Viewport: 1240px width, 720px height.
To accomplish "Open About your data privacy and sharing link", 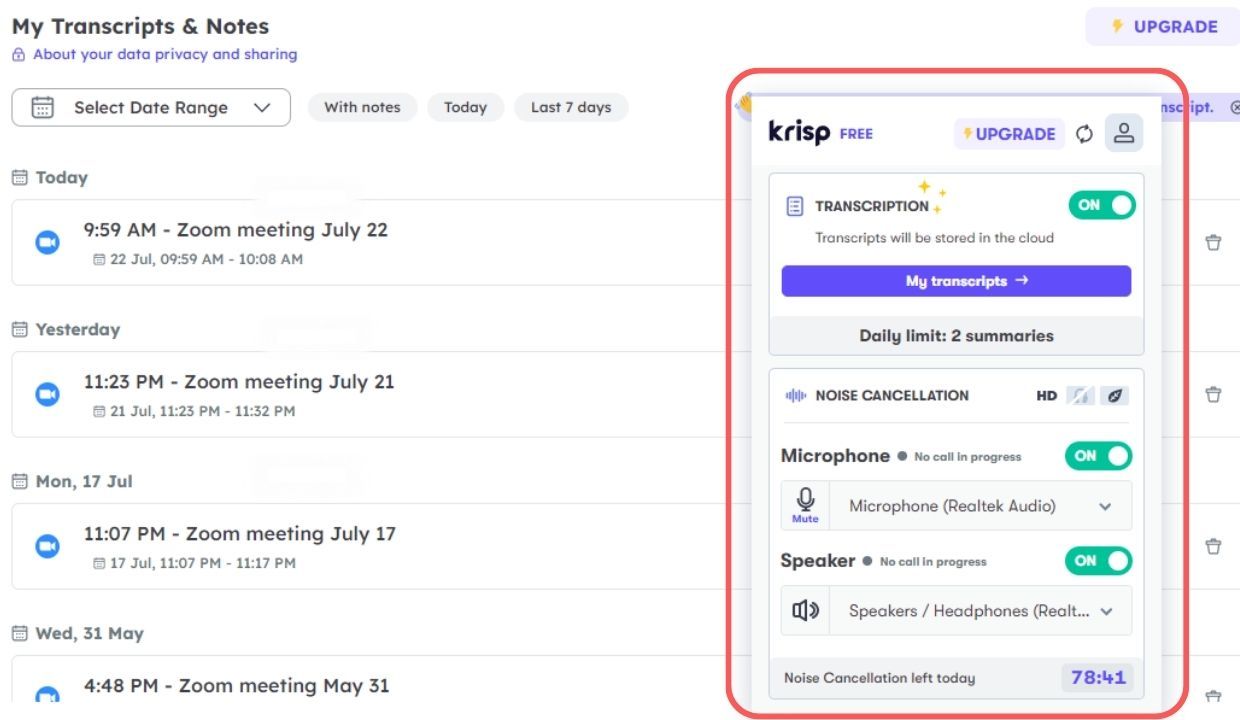I will [164, 54].
